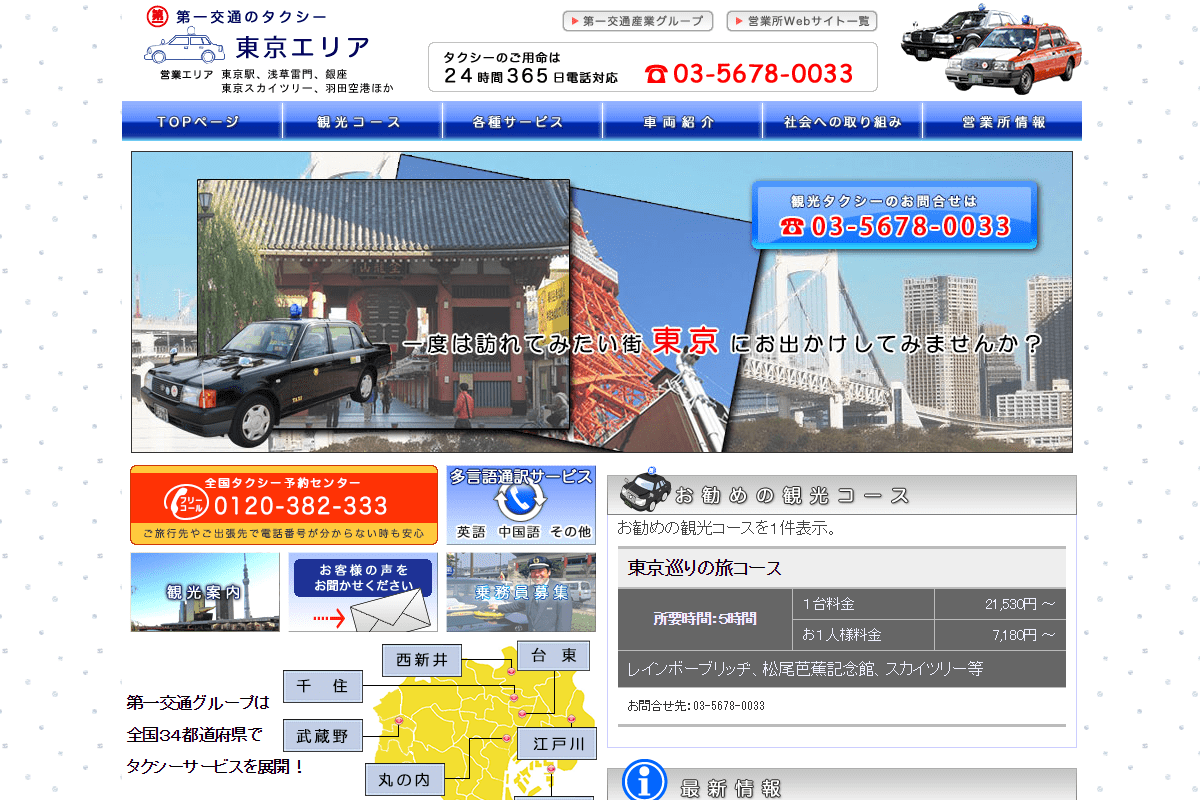Select the 丸の内 office on the map

(x=404, y=780)
